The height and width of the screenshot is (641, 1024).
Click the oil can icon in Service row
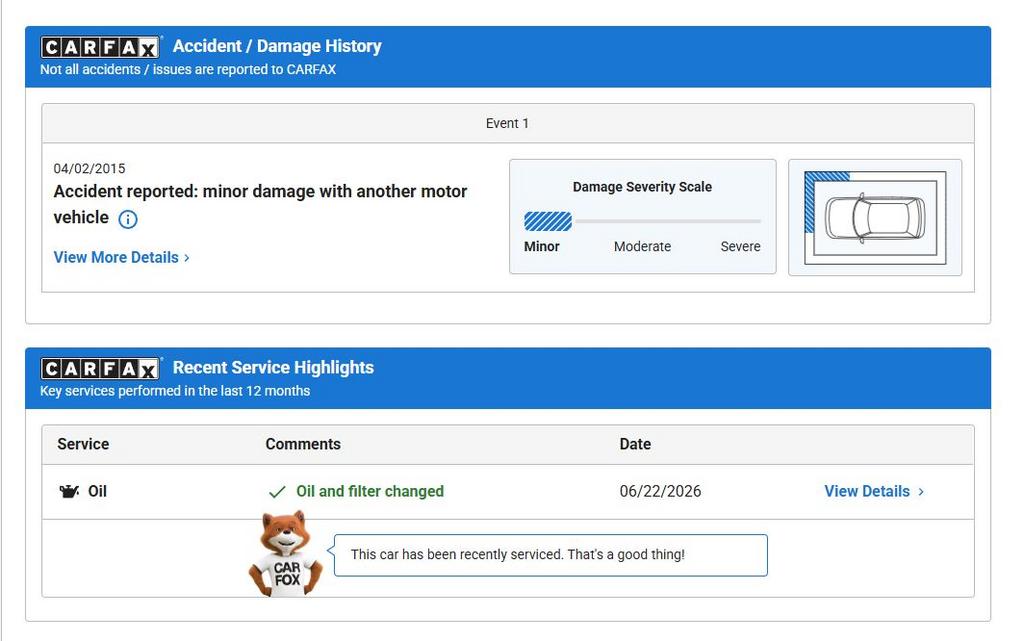tap(69, 492)
